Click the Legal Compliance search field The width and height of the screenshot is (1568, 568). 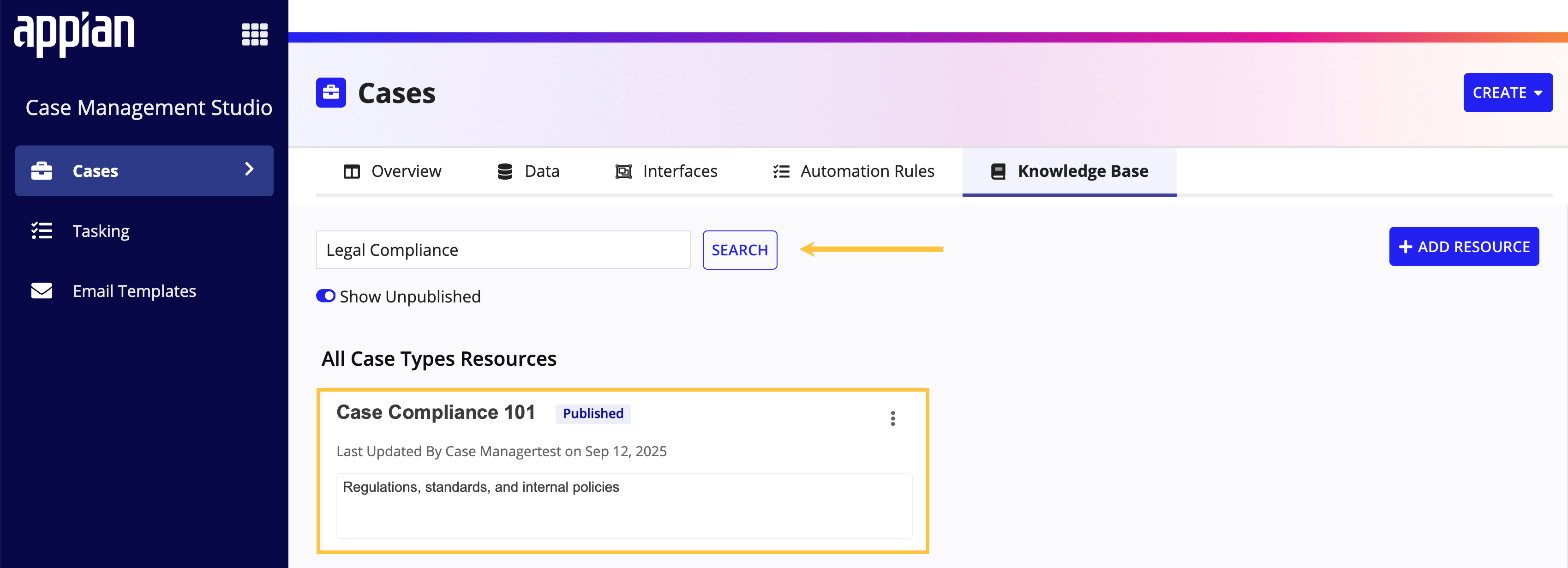point(503,250)
